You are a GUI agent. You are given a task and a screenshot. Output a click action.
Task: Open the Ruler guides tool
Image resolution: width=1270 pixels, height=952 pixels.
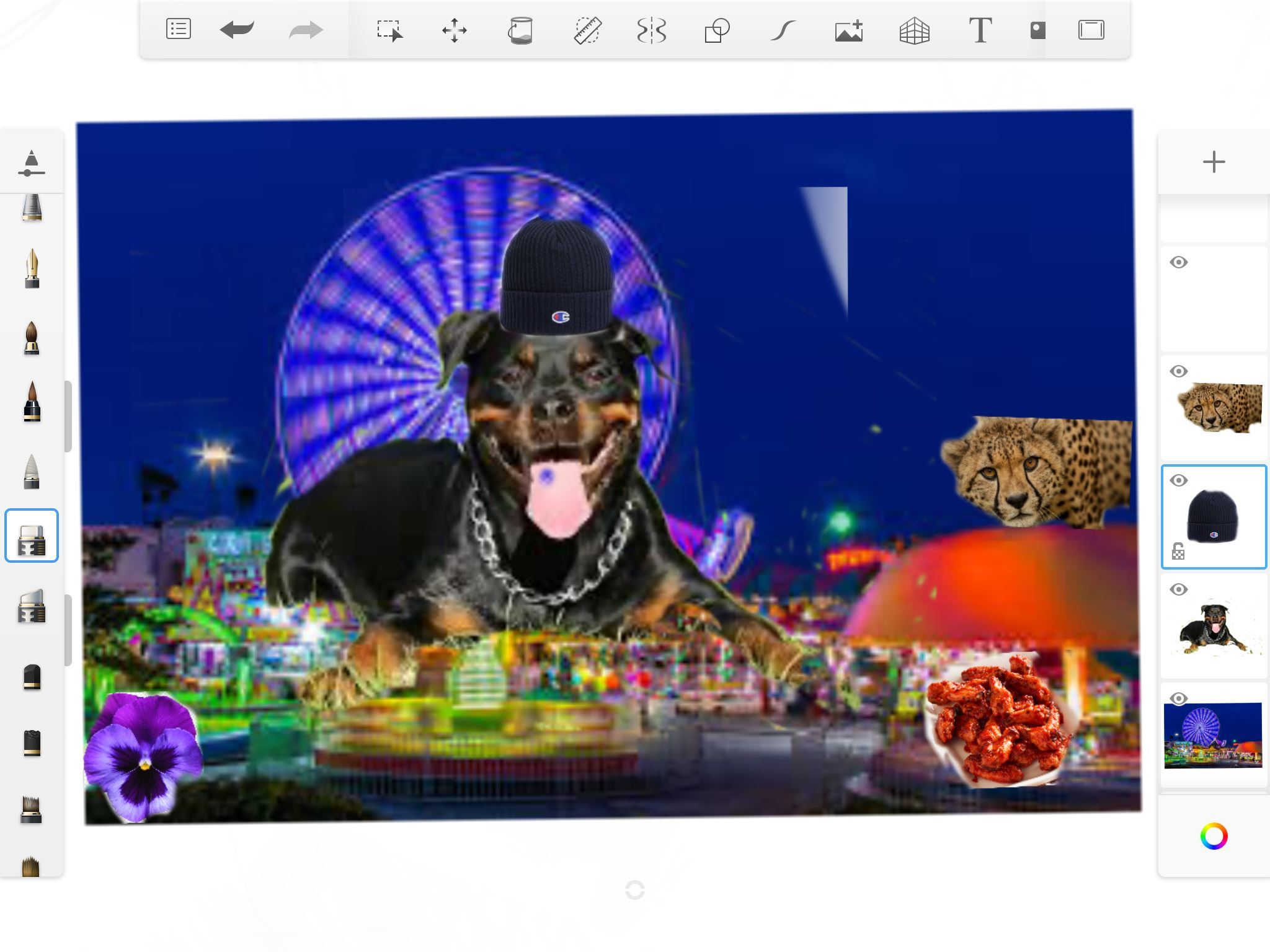pos(587,30)
